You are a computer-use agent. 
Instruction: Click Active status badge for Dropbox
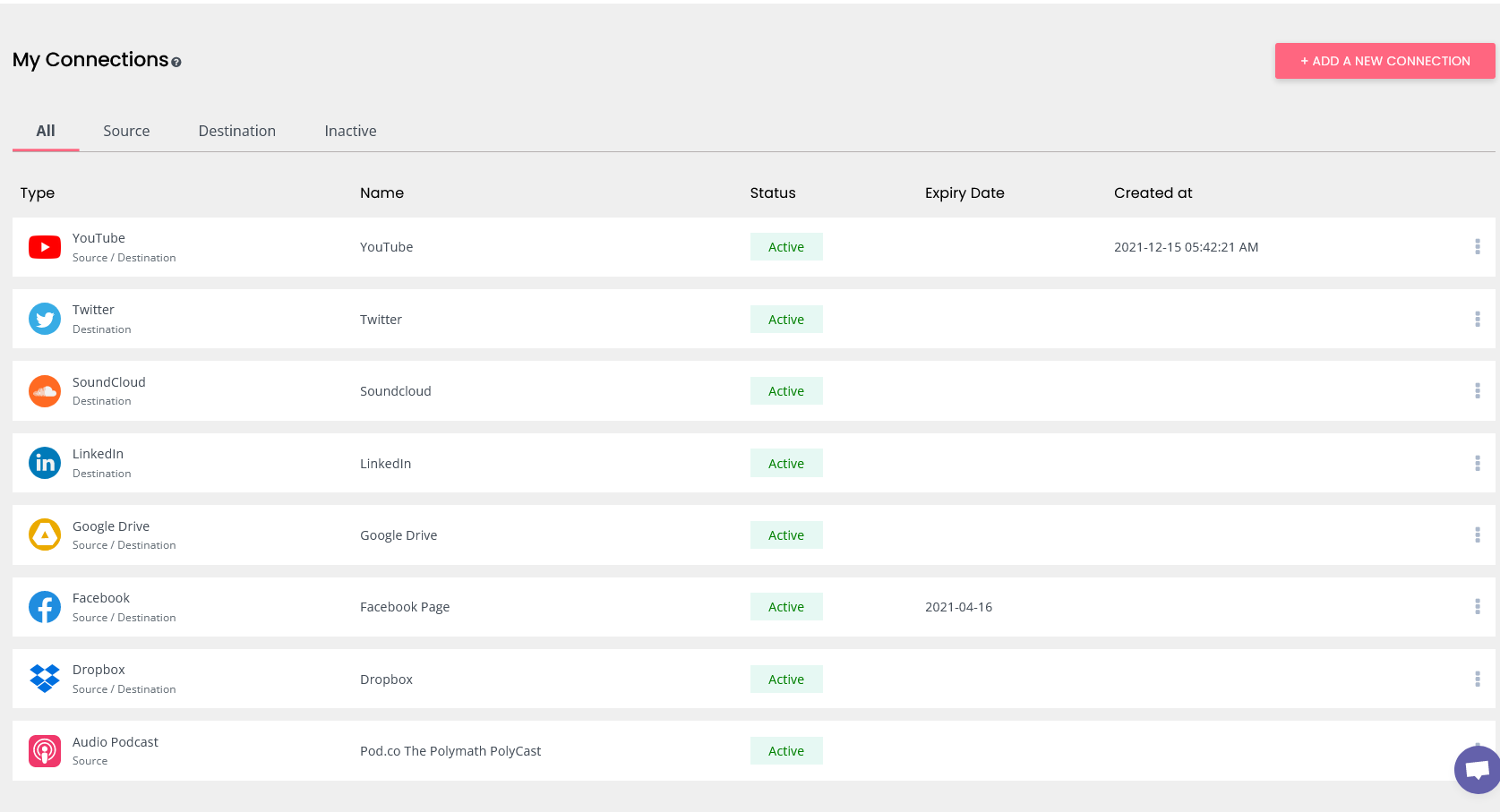click(786, 680)
